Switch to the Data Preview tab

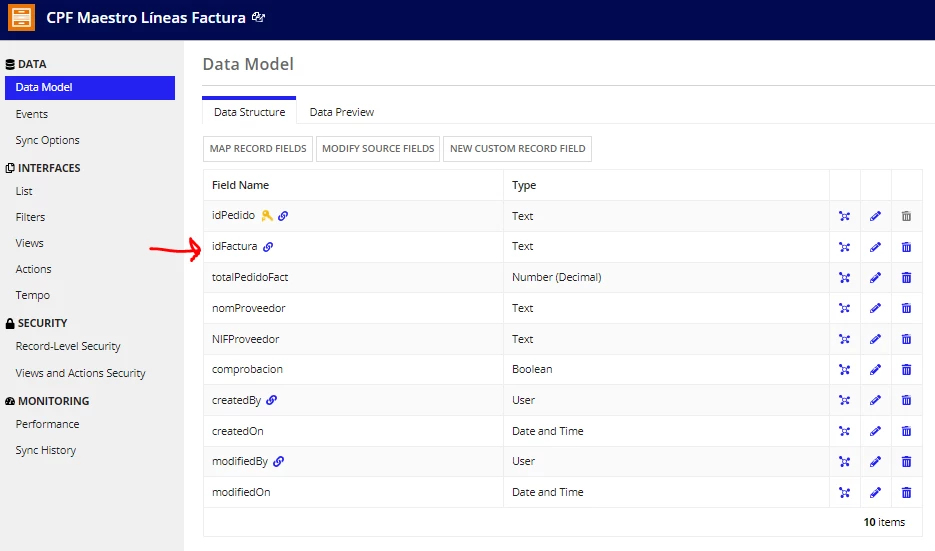pyautogui.click(x=342, y=112)
